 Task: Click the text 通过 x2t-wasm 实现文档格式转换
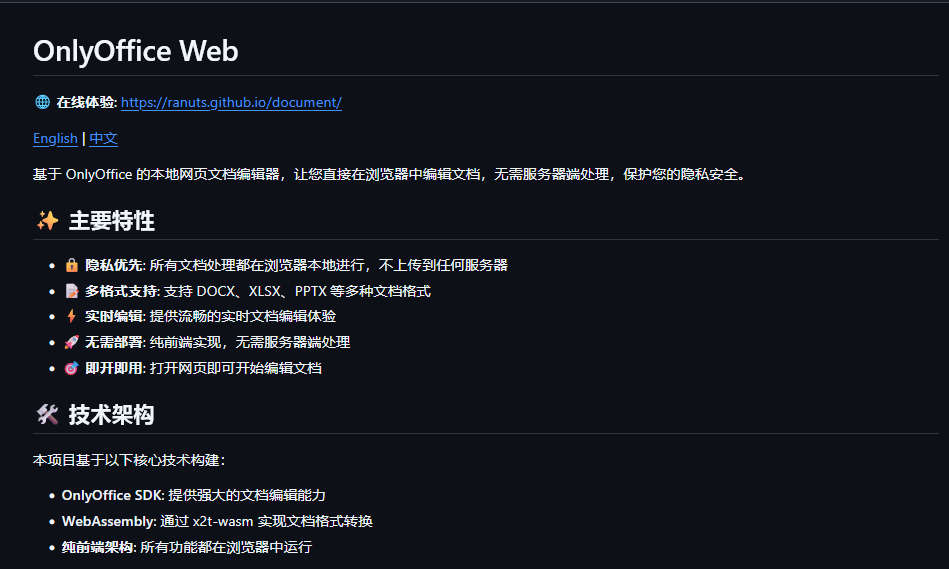click(266, 521)
